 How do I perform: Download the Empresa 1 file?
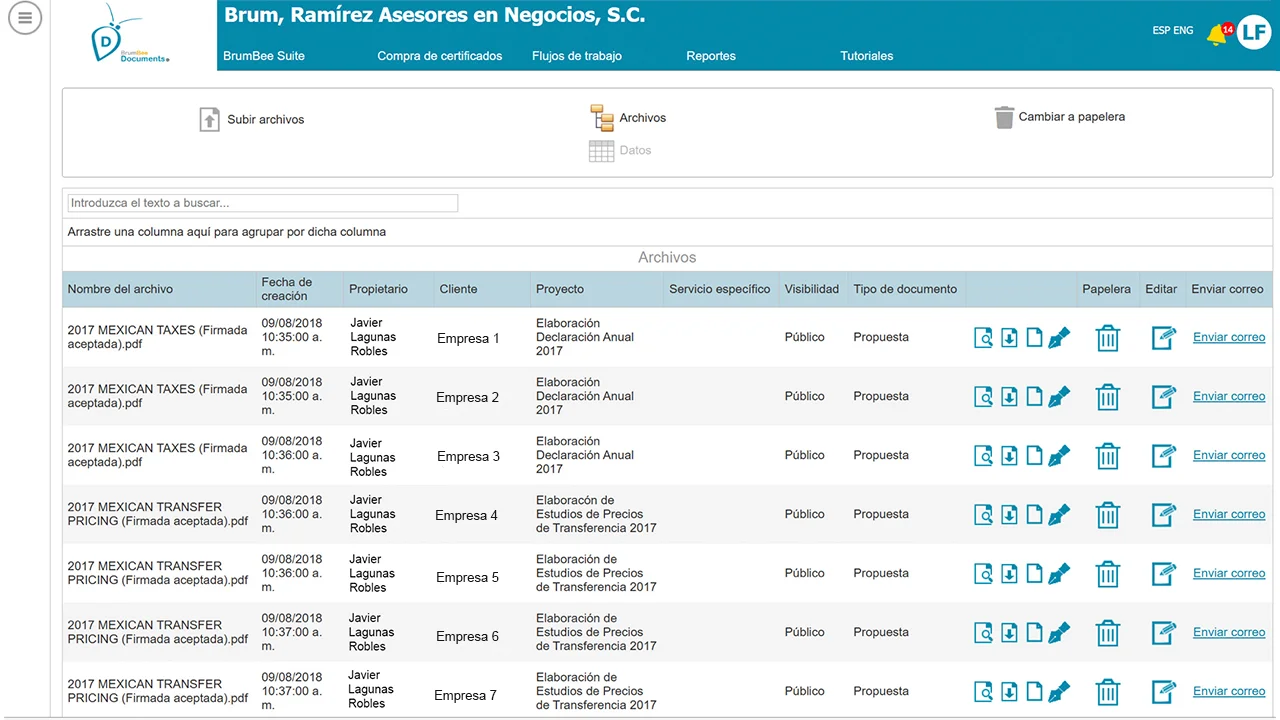click(x=1009, y=338)
